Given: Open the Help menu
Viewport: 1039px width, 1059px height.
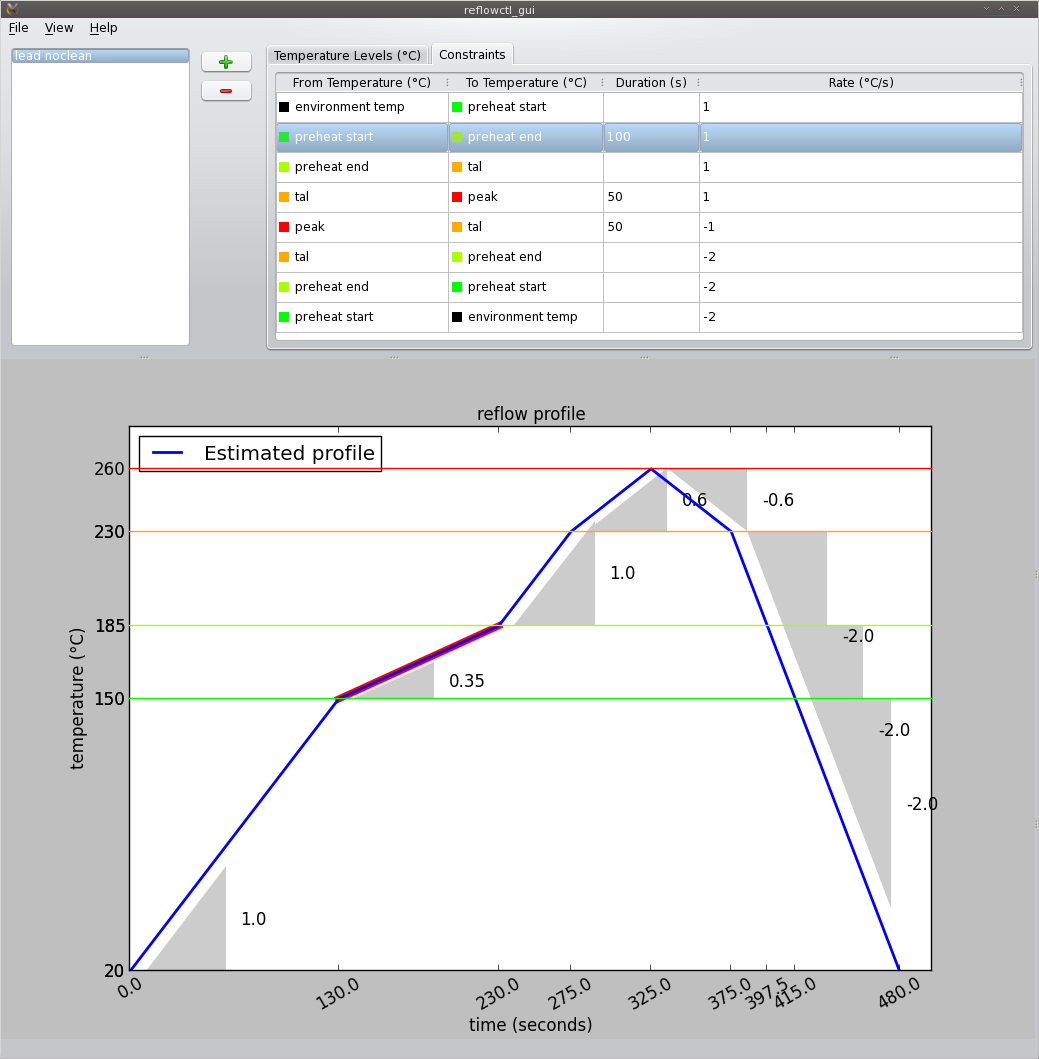Looking at the screenshot, I should pos(103,28).
